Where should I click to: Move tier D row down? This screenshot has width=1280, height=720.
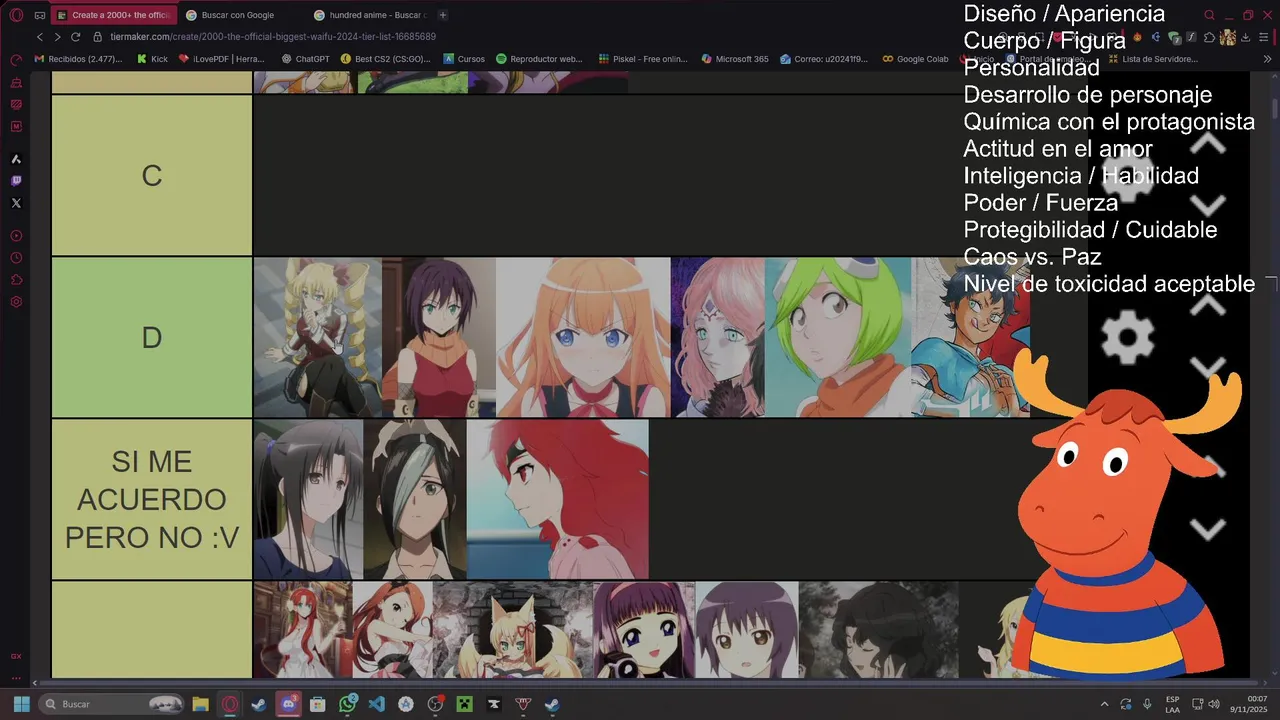tap(1208, 368)
